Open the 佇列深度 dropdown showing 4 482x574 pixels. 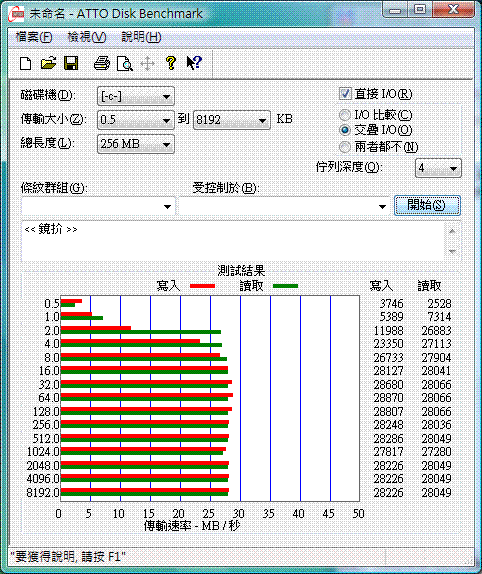pyautogui.click(x=438, y=168)
